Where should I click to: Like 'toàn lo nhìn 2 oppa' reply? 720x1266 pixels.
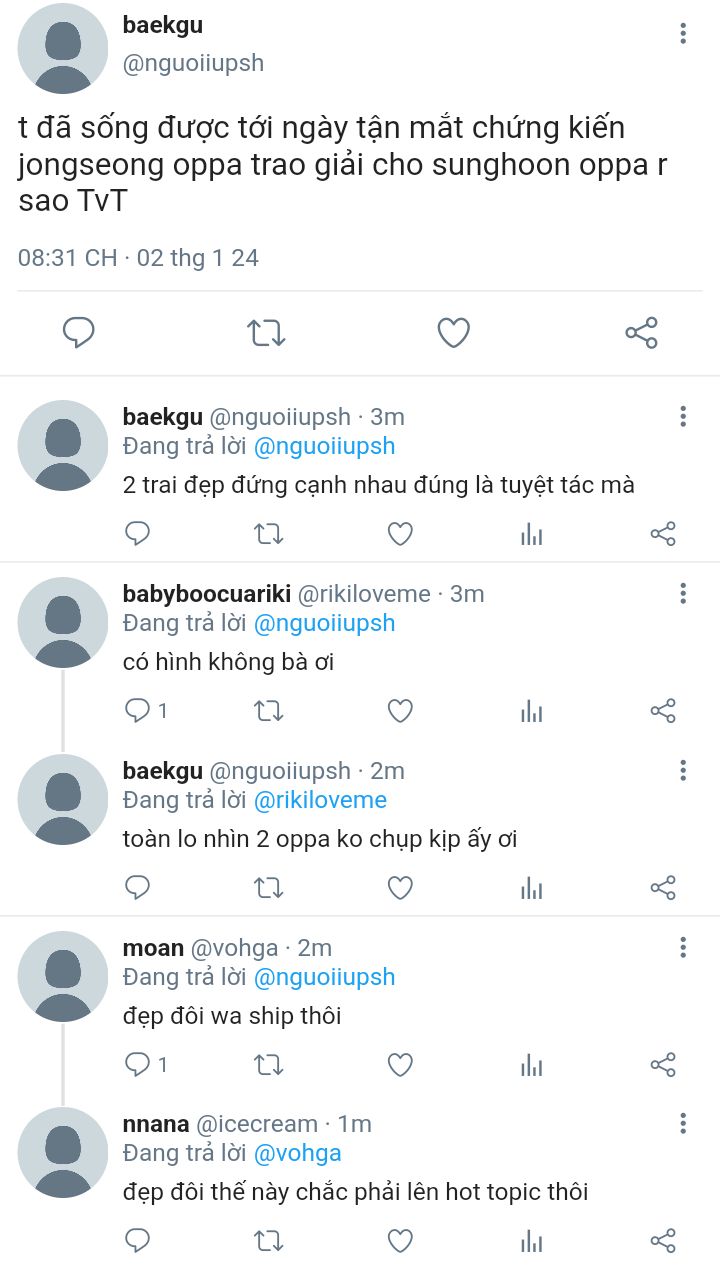pyautogui.click(x=400, y=888)
